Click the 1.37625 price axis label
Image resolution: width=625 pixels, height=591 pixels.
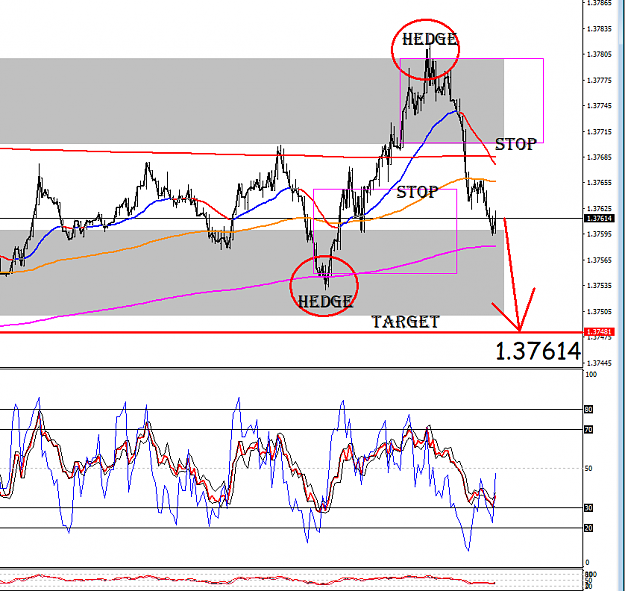[599, 208]
